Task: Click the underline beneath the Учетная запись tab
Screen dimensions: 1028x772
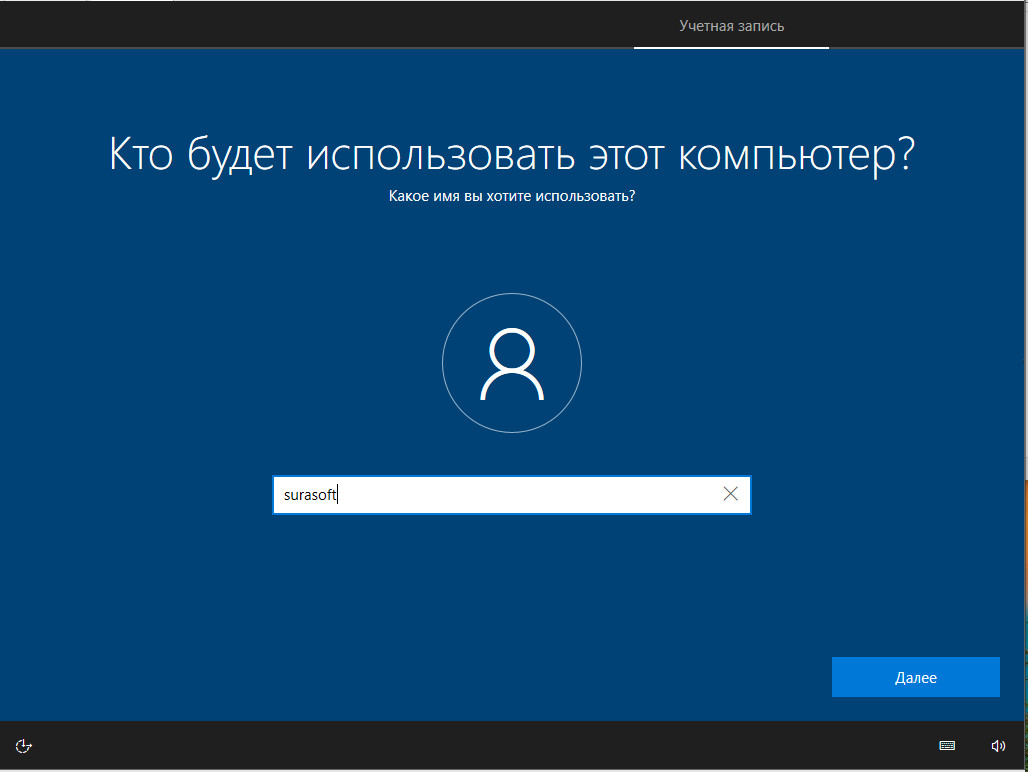Action: click(x=731, y=47)
